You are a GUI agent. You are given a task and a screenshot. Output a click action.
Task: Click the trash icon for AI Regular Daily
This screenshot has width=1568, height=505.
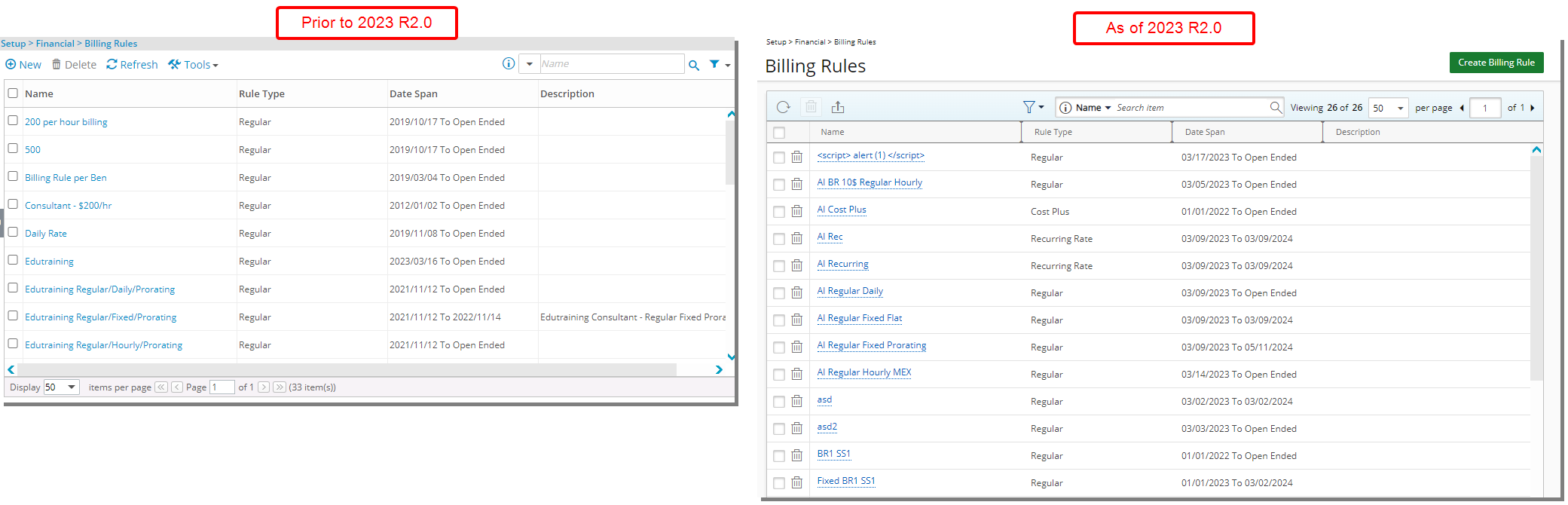pos(797,293)
